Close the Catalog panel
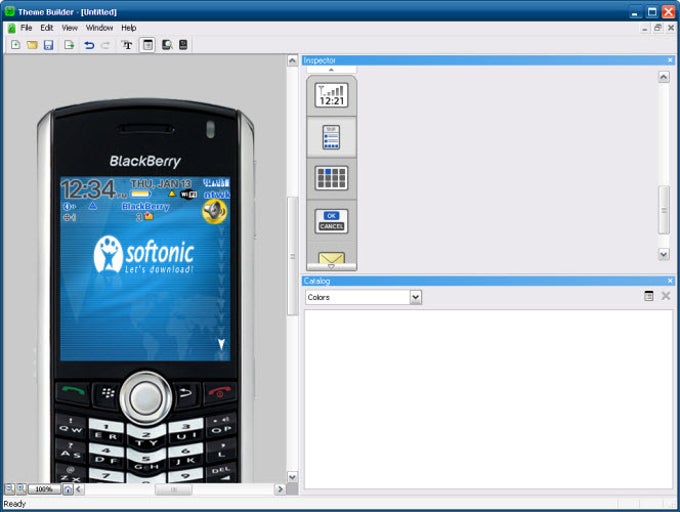This screenshot has height=512, width=680. [x=670, y=281]
